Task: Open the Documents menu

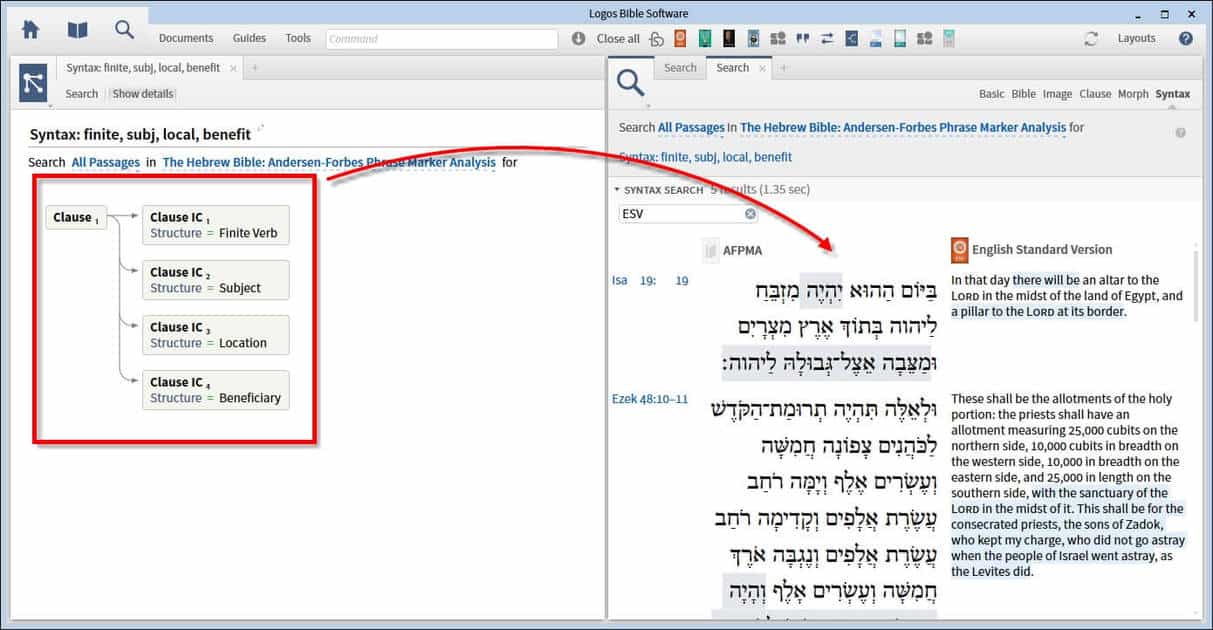Action: [186, 39]
